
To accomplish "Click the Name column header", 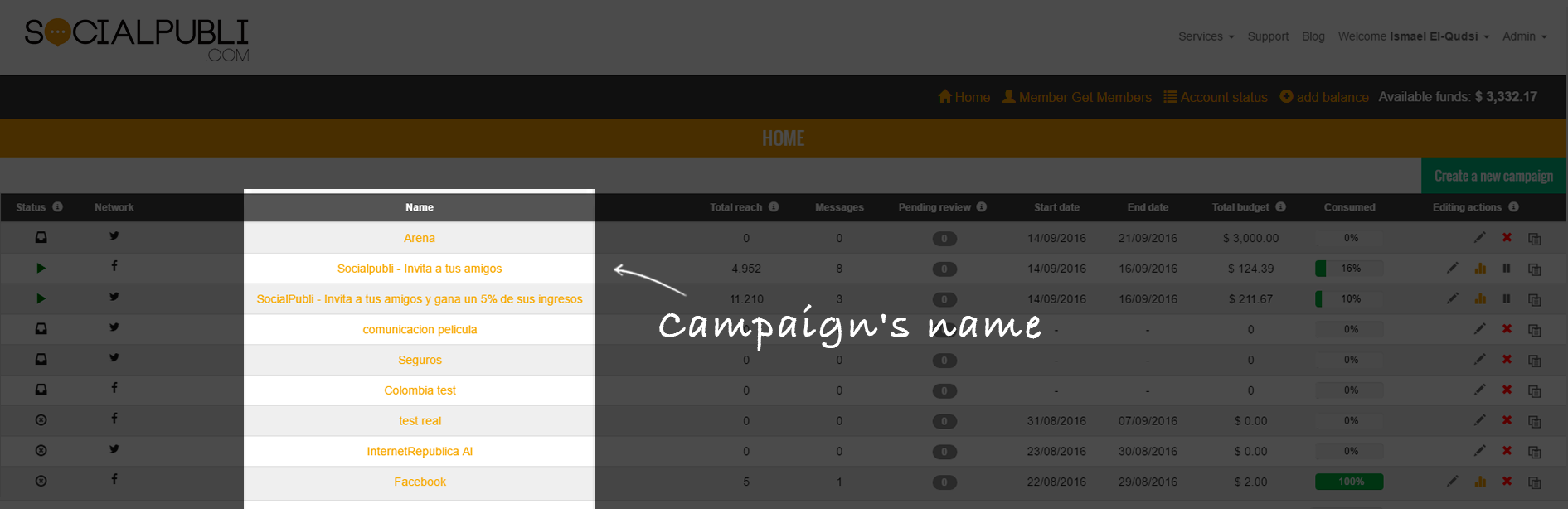I will pyautogui.click(x=420, y=207).
